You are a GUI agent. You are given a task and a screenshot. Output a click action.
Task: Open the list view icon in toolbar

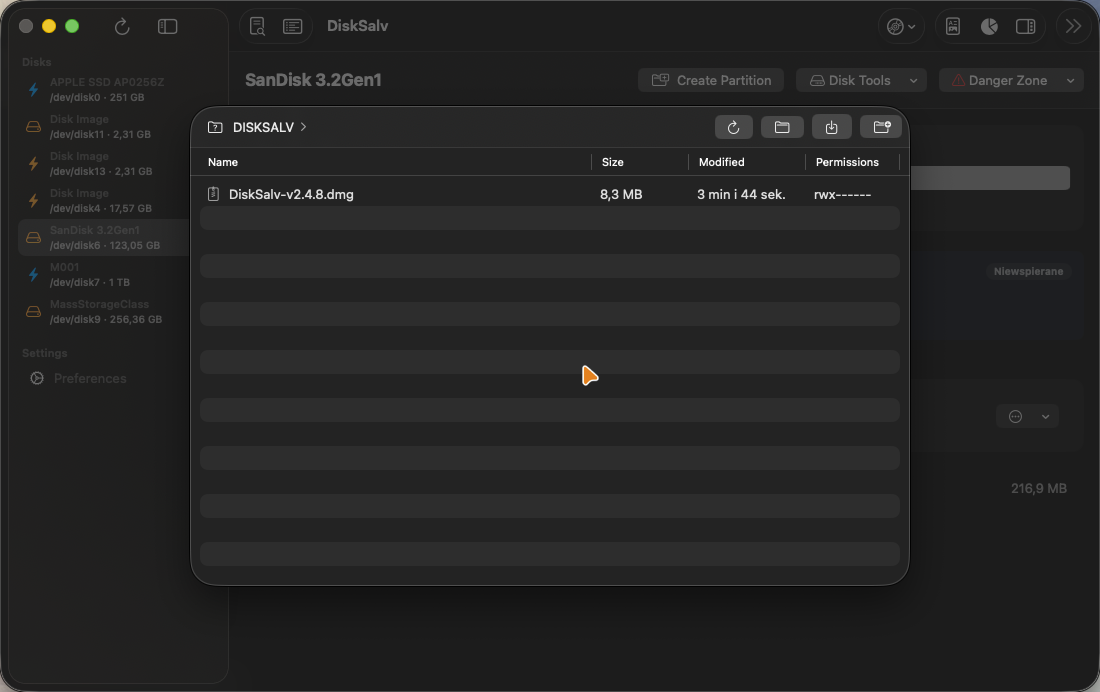[293, 27]
